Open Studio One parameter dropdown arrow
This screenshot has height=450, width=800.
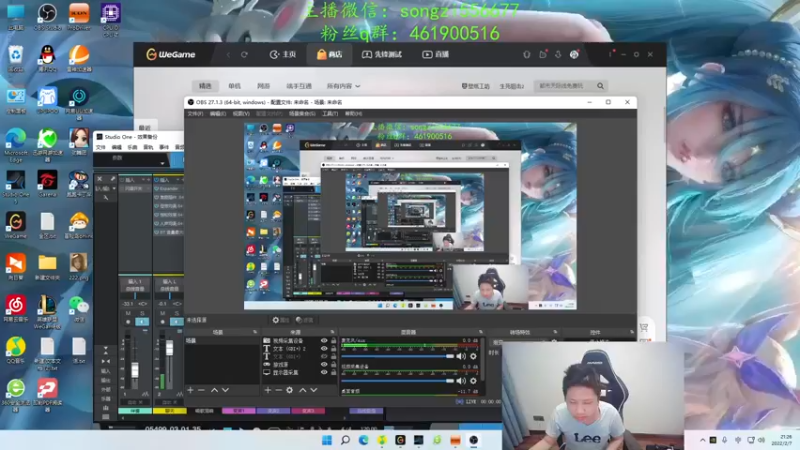coord(162,163)
